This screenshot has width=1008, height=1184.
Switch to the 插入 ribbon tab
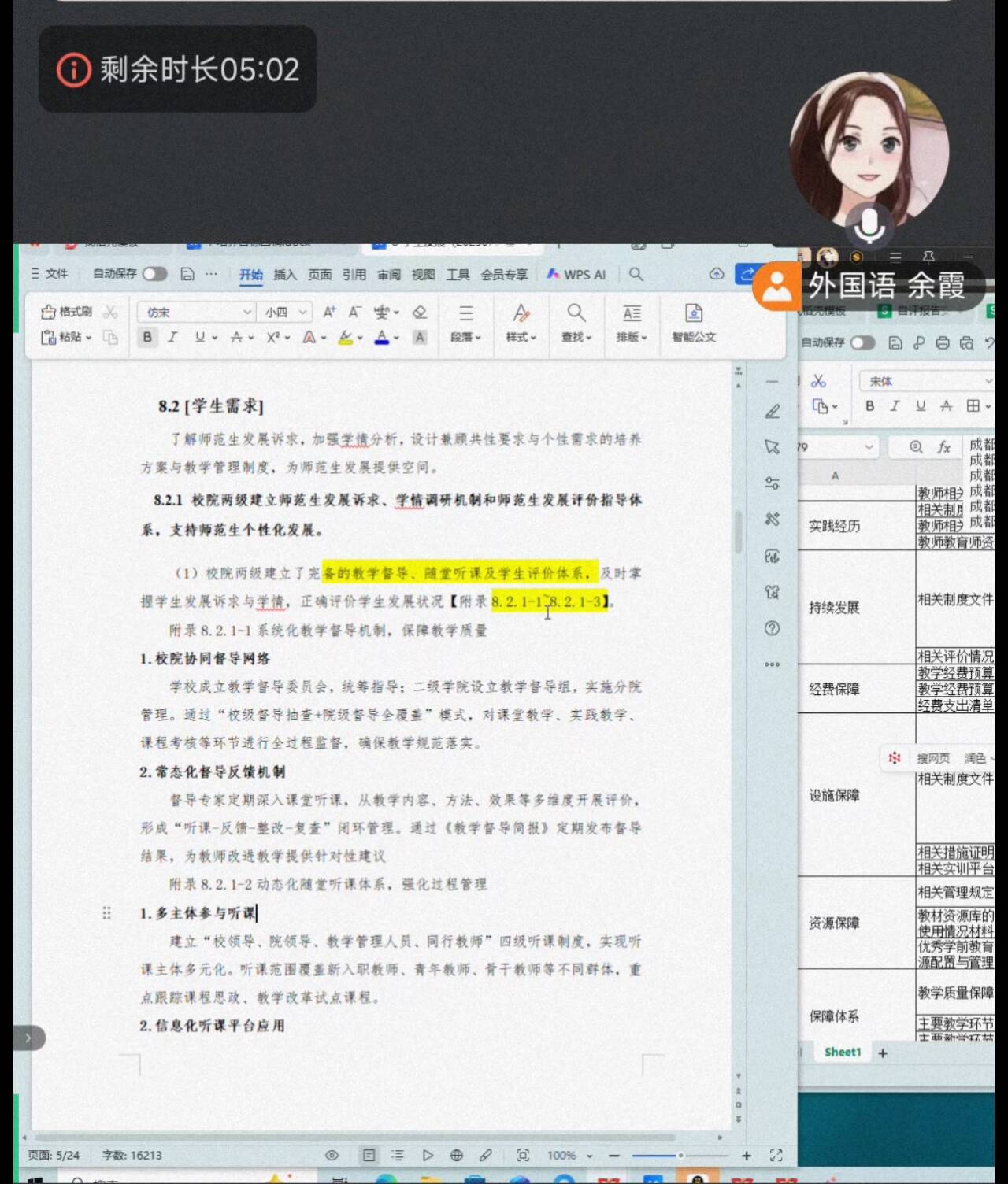(285, 274)
